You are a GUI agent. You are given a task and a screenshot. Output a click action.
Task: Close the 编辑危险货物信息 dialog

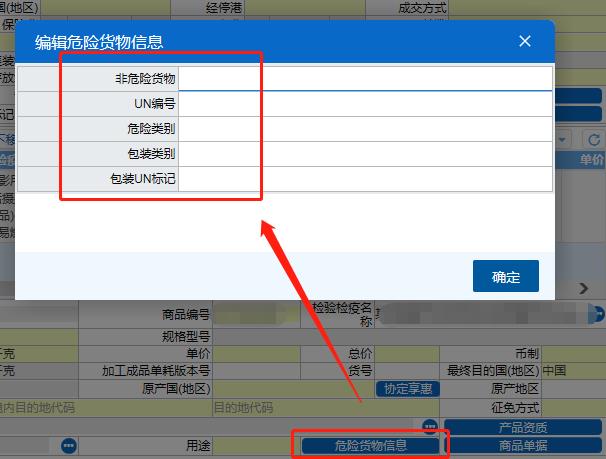[524, 41]
